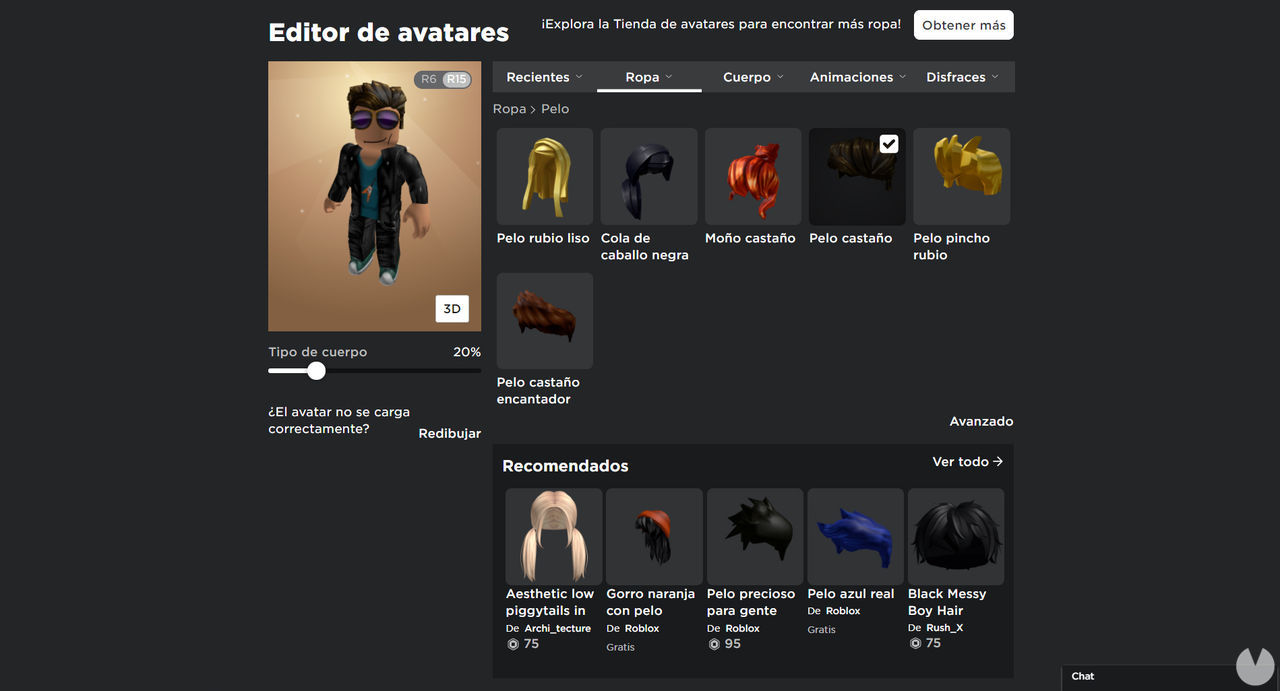Uncheck the equipped Pelo castaño checkbox
1280x691 pixels.
(x=889, y=144)
